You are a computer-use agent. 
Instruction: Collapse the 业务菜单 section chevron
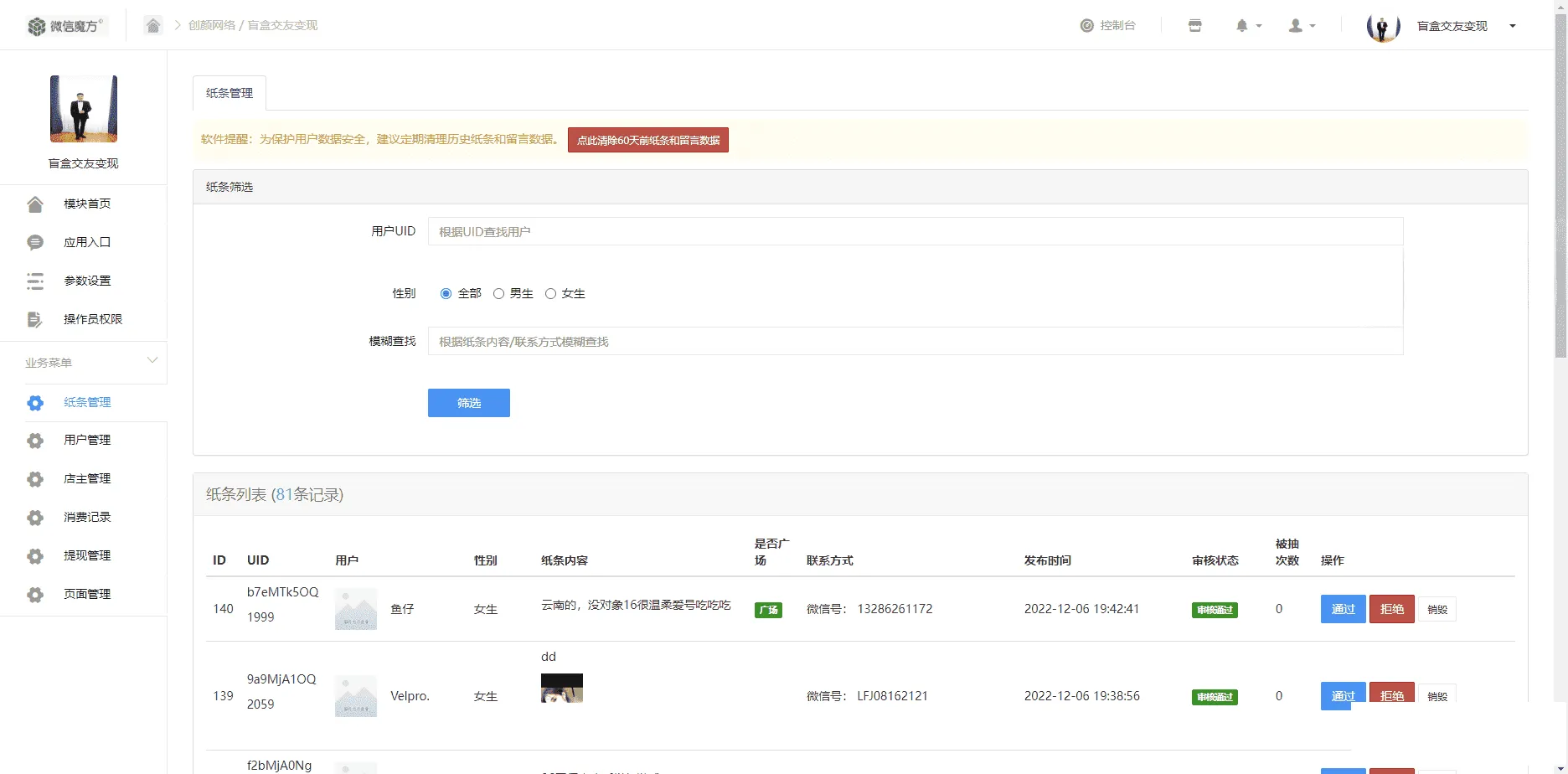coord(152,360)
